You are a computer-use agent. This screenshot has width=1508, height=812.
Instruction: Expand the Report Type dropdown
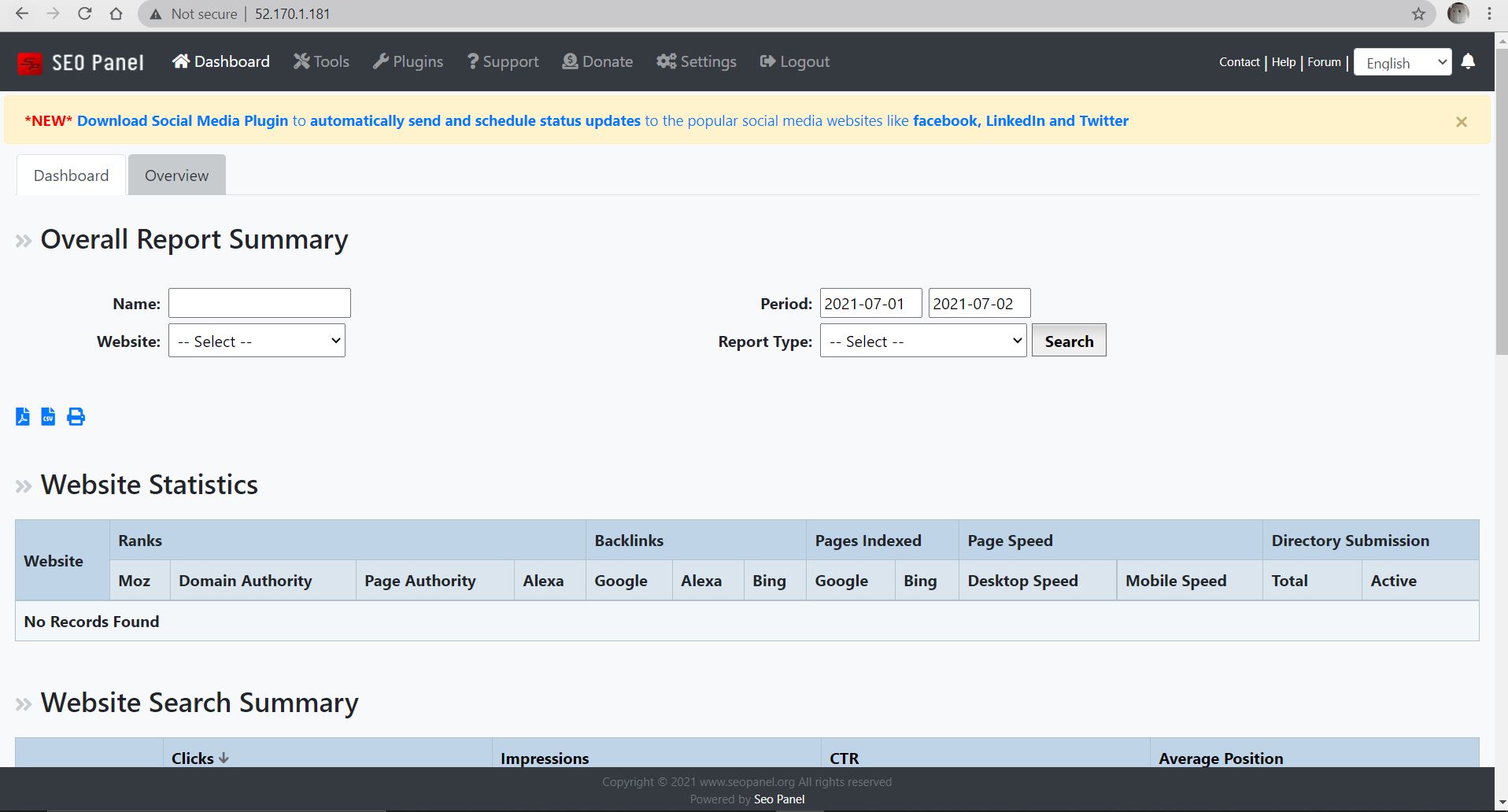pos(922,341)
